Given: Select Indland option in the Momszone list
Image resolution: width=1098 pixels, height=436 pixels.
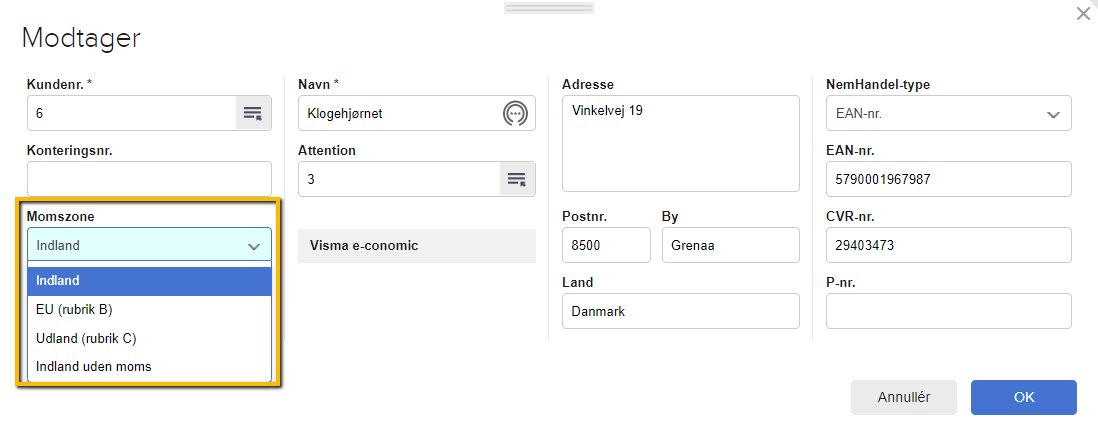Looking at the screenshot, I should click(x=149, y=281).
